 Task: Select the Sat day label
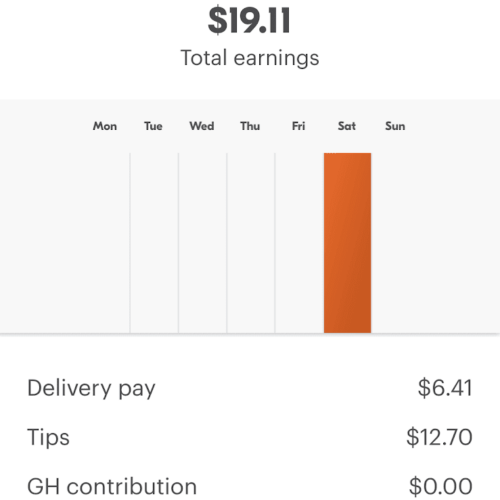(x=347, y=126)
